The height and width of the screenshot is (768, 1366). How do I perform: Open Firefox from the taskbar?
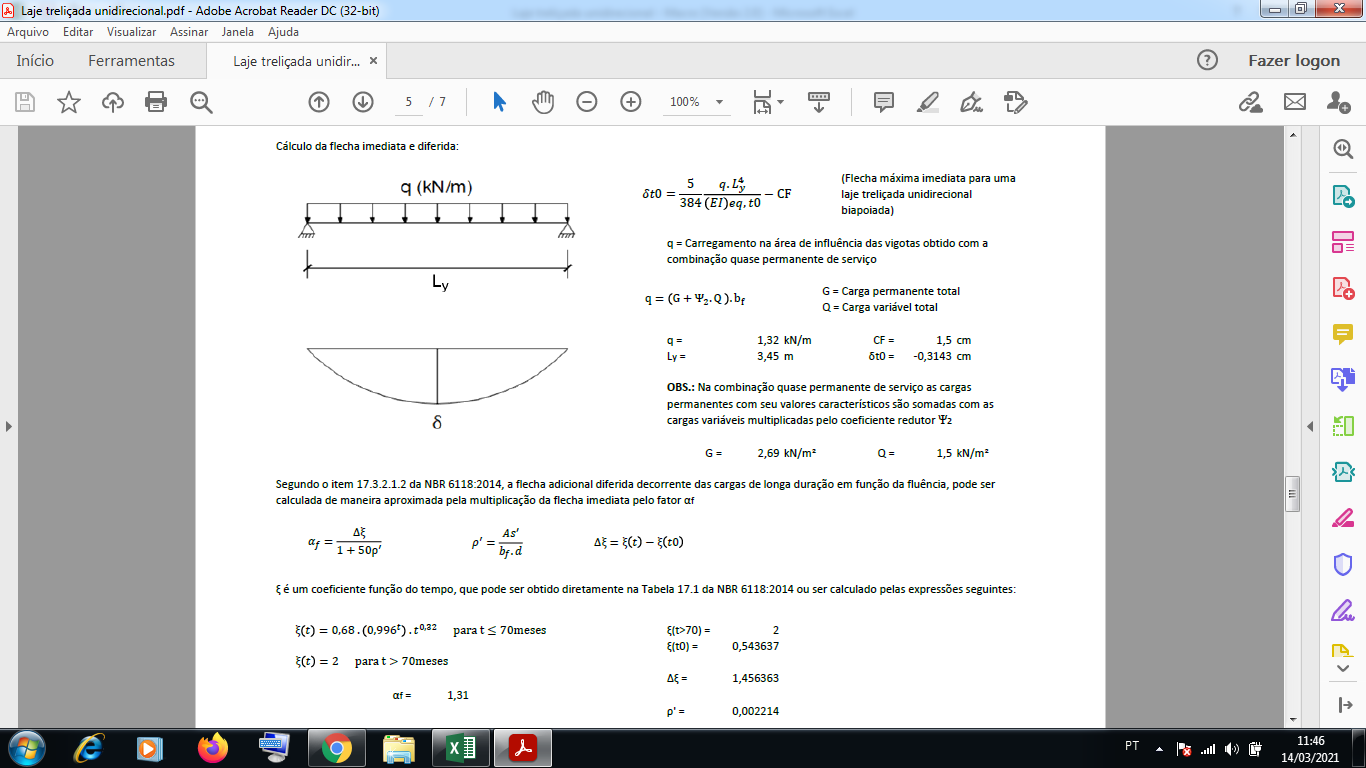click(x=213, y=747)
